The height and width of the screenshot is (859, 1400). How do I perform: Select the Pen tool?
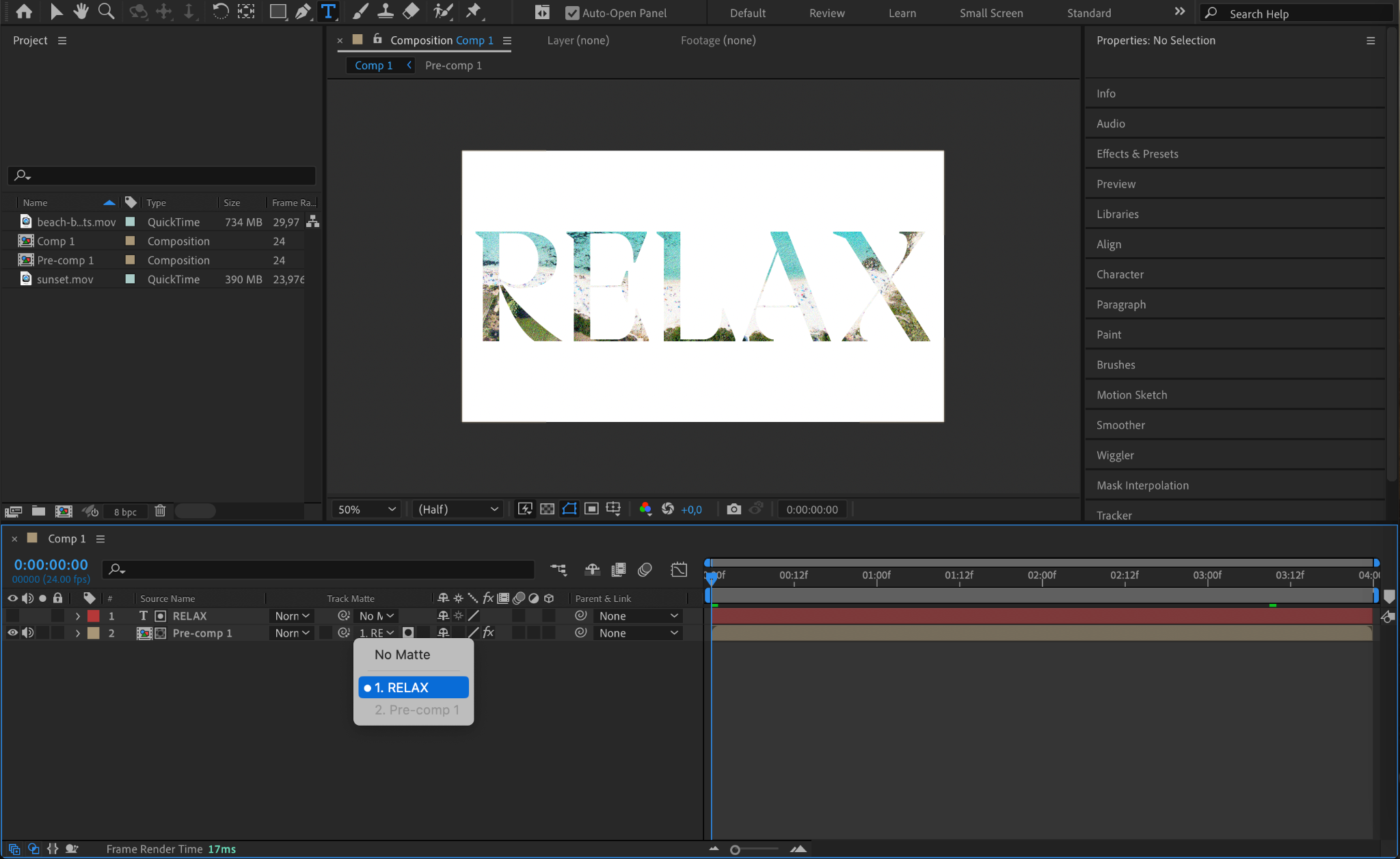click(x=303, y=12)
